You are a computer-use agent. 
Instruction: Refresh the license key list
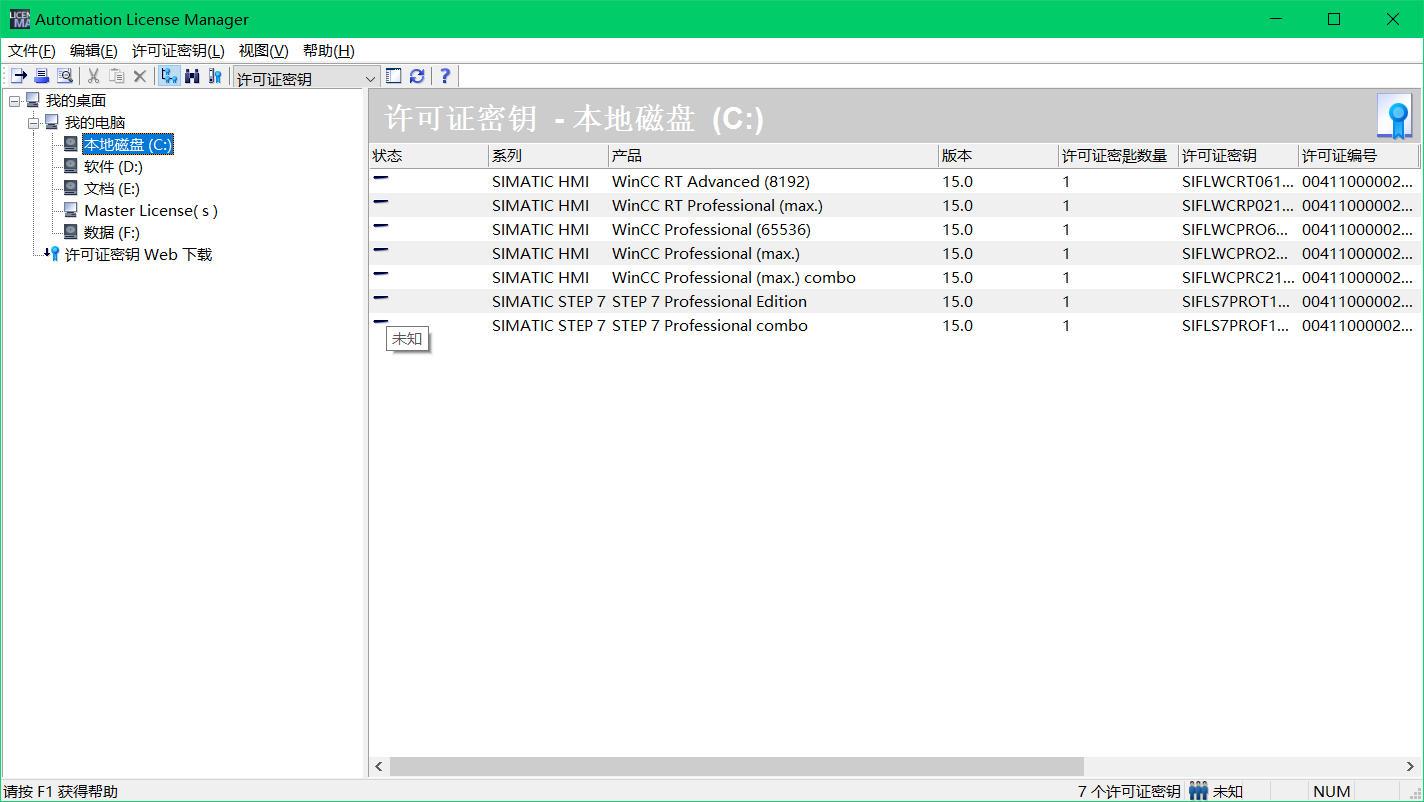click(417, 76)
